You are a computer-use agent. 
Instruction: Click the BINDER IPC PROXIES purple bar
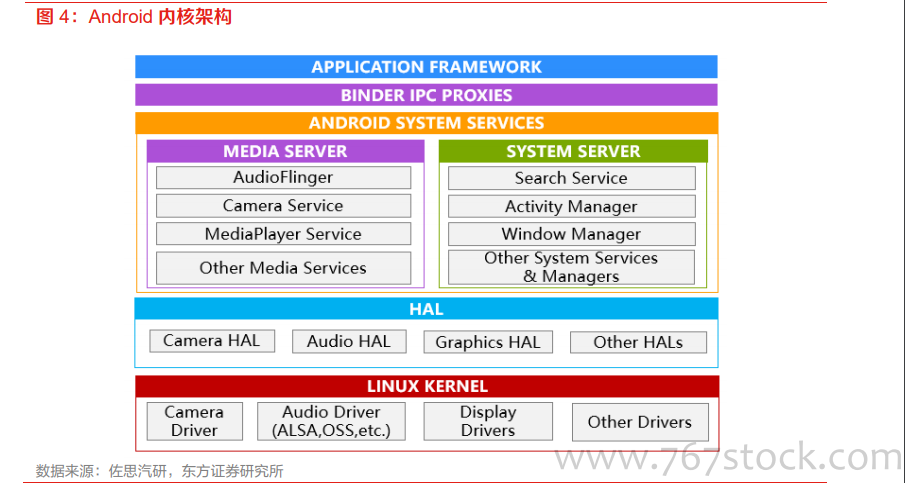(426, 95)
